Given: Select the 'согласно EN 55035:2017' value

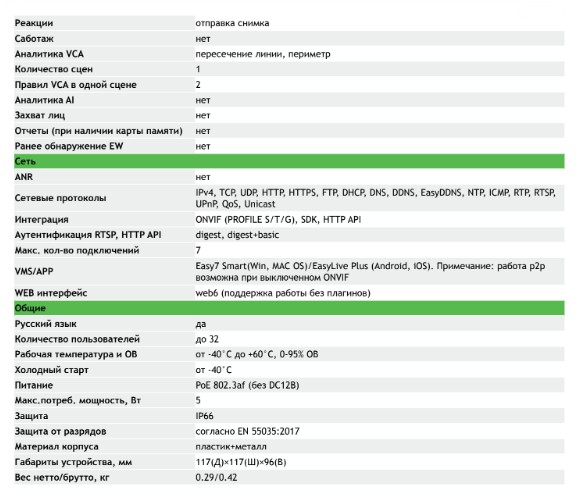Looking at the screenshot, I should point(247,431).
